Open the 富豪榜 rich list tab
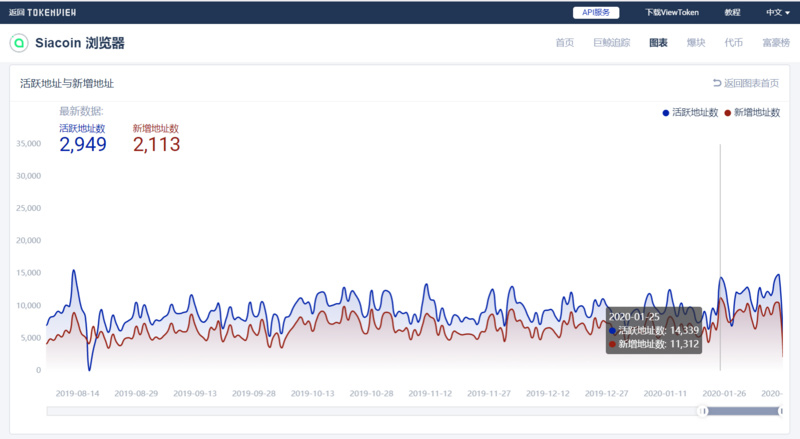Image resolution: width=800 pixels, height=439 pixels. pos(775,44)
